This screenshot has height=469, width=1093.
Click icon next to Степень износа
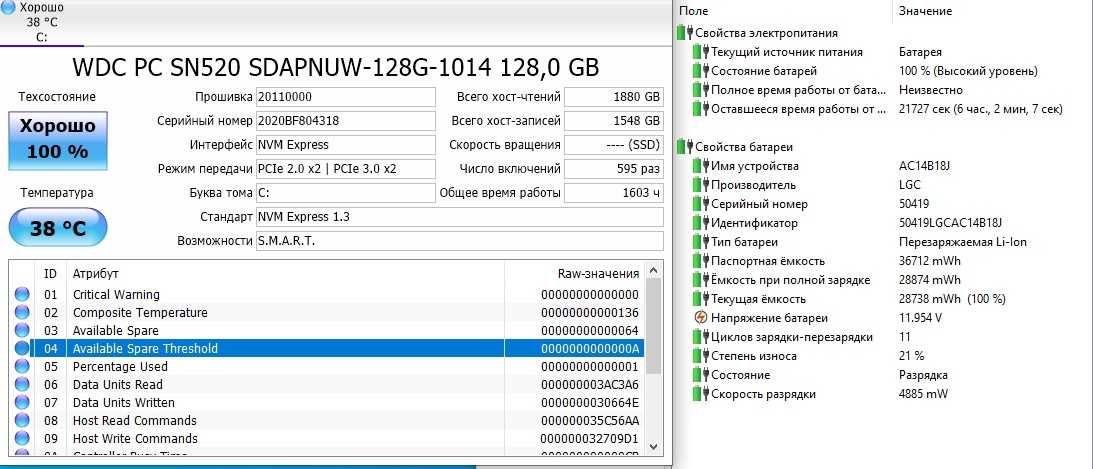(x=701, y=356)
